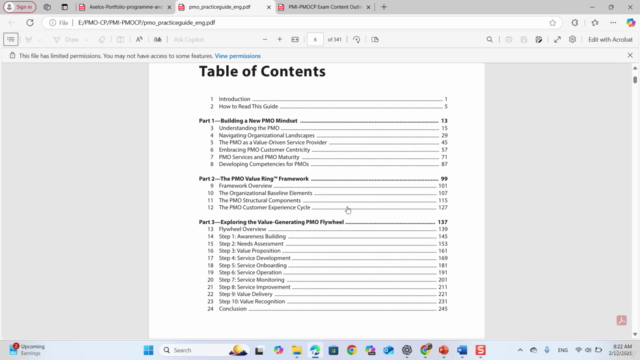
Task: Click the page number input field
Action: (x=315, y=40)
